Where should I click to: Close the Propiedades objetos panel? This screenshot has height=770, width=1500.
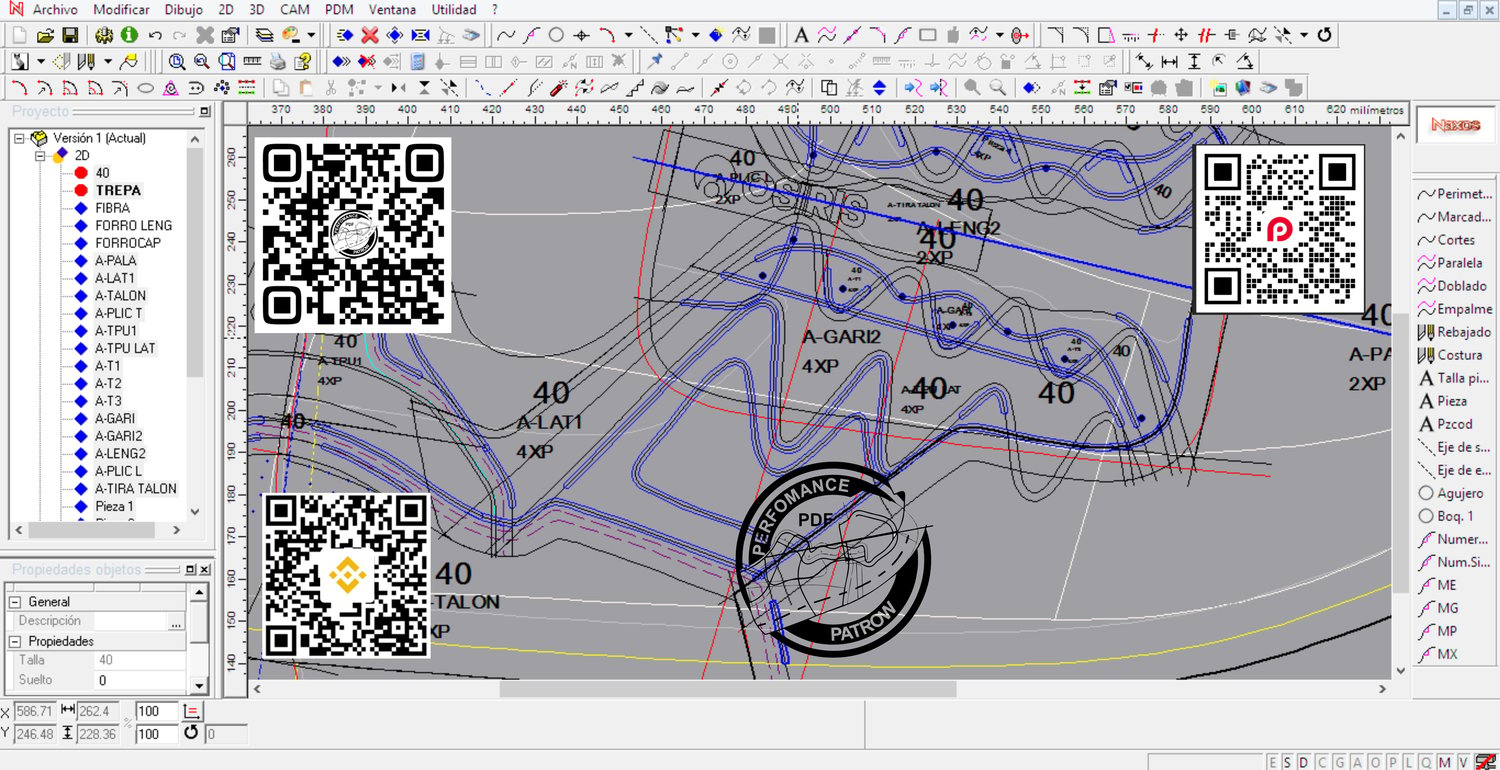(x=204, y=570)
